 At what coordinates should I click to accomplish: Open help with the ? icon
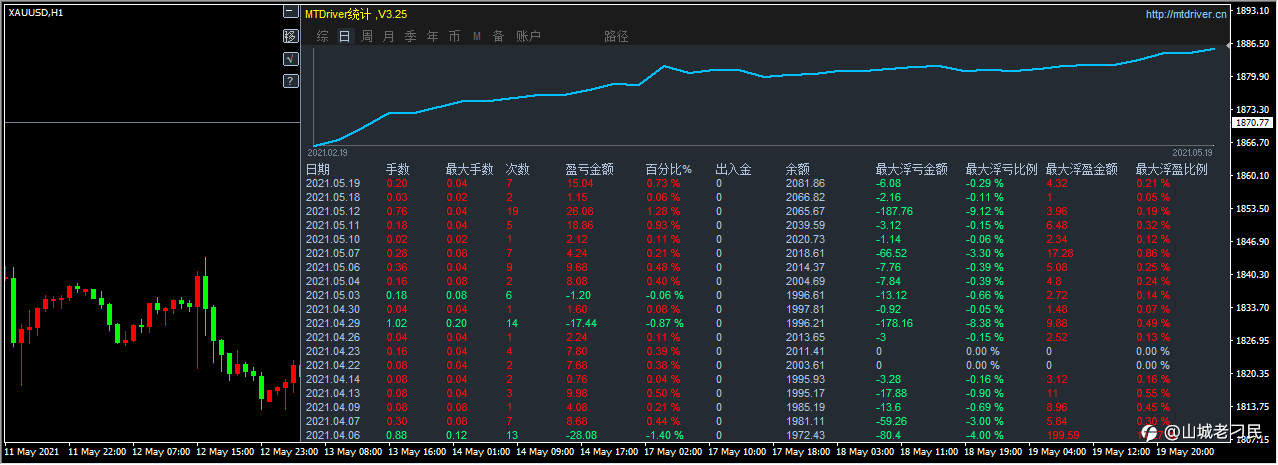(290, 81)
